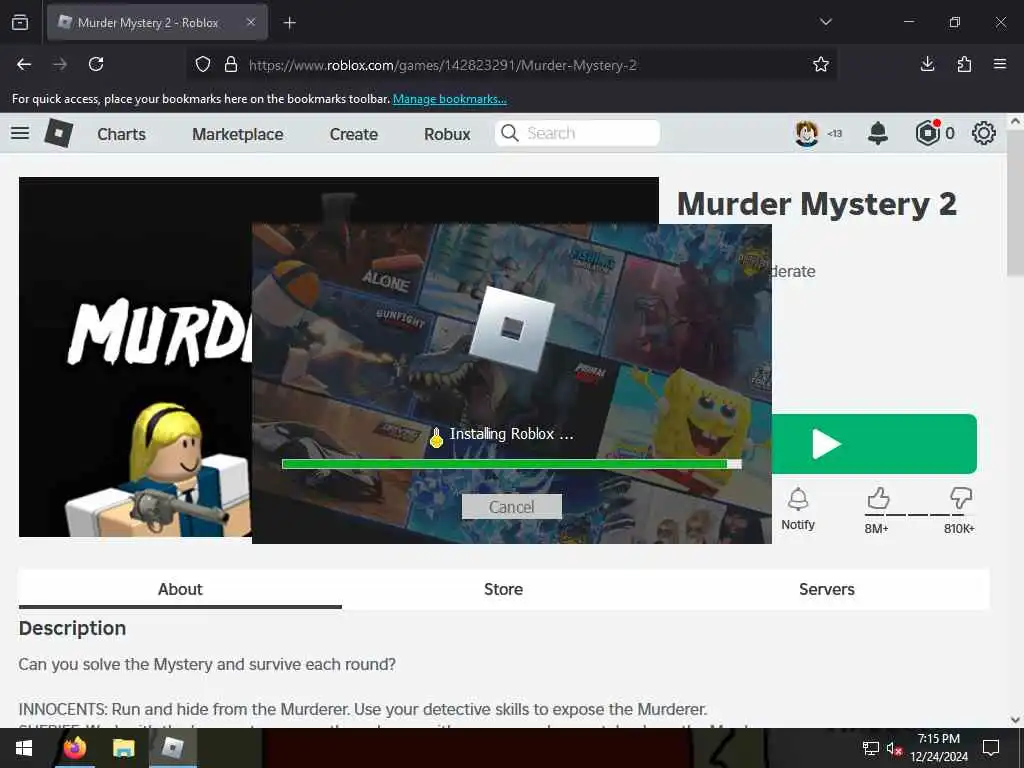This screenshot has width=1024, height=768.
Task: Open the Charts page
Action: click(121, 134)
